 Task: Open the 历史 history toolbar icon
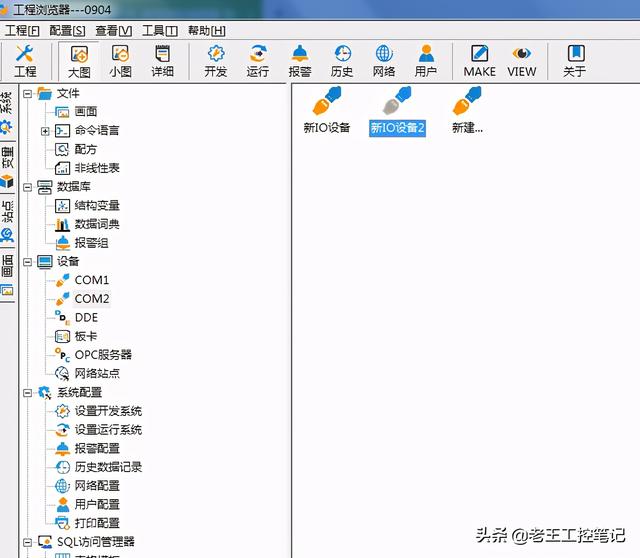tap(342, 61)
